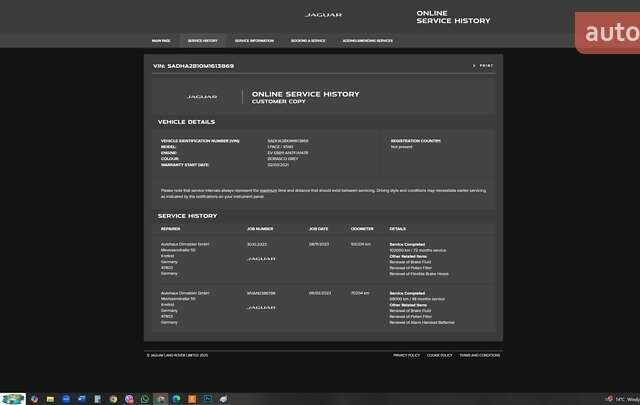640x405 pixels.
Task: Click the Repairer column header
Action: (170, 229)
